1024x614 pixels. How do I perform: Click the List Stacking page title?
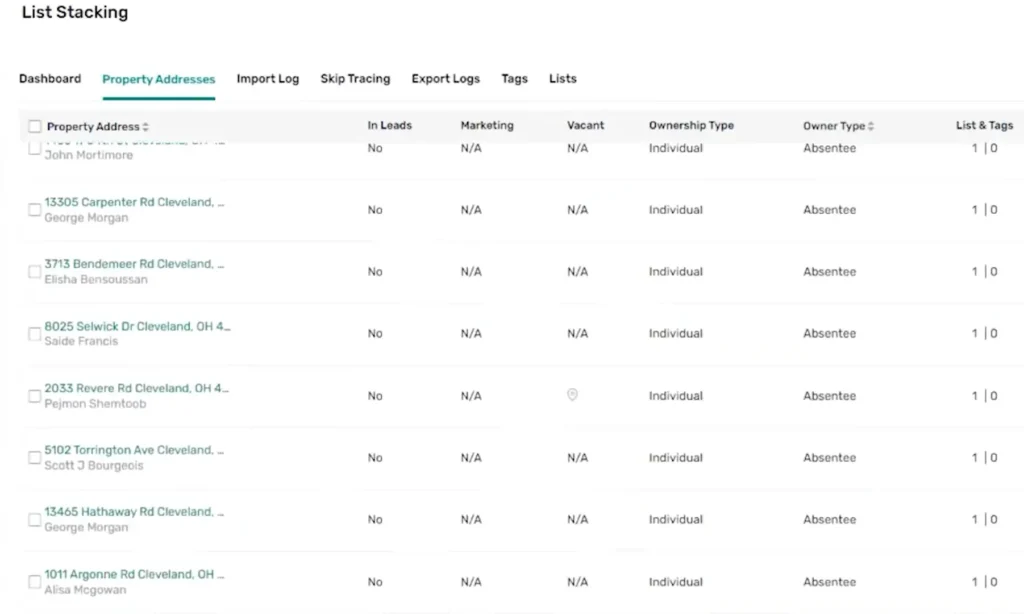(x=75, y=12)
